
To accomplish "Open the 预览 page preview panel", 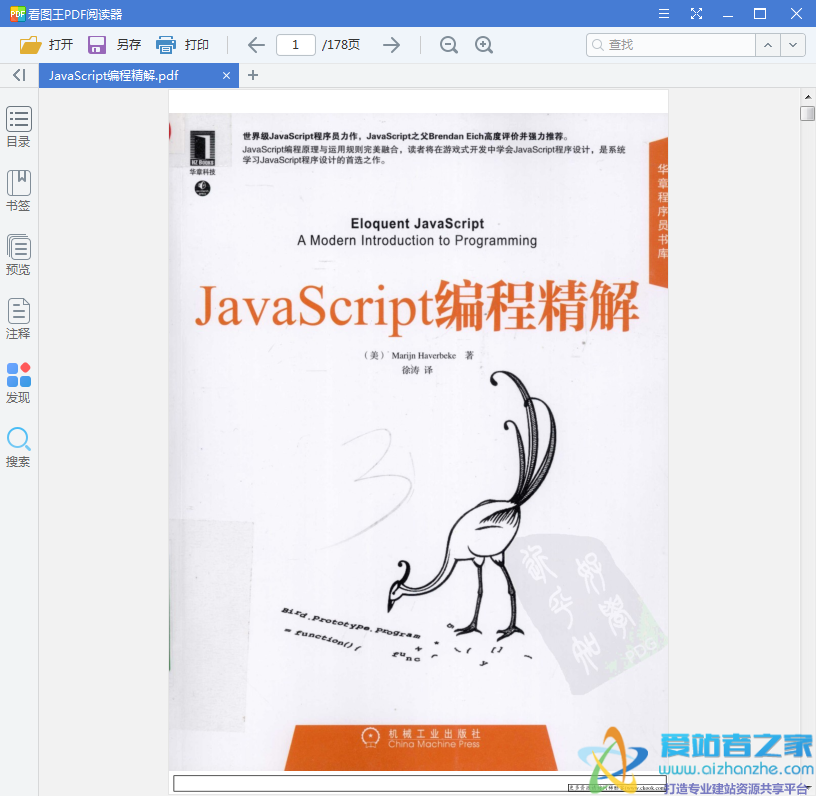I will (x=18, y=254).
